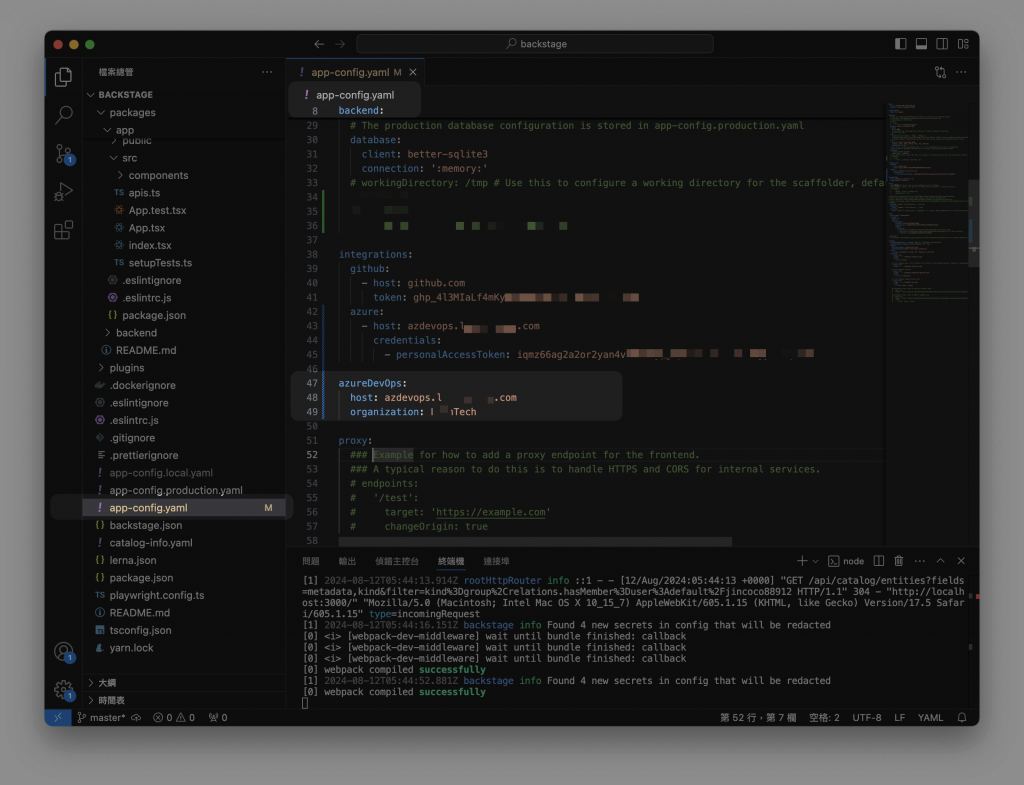Open the Explorer view in activity bar

point(63,77)
